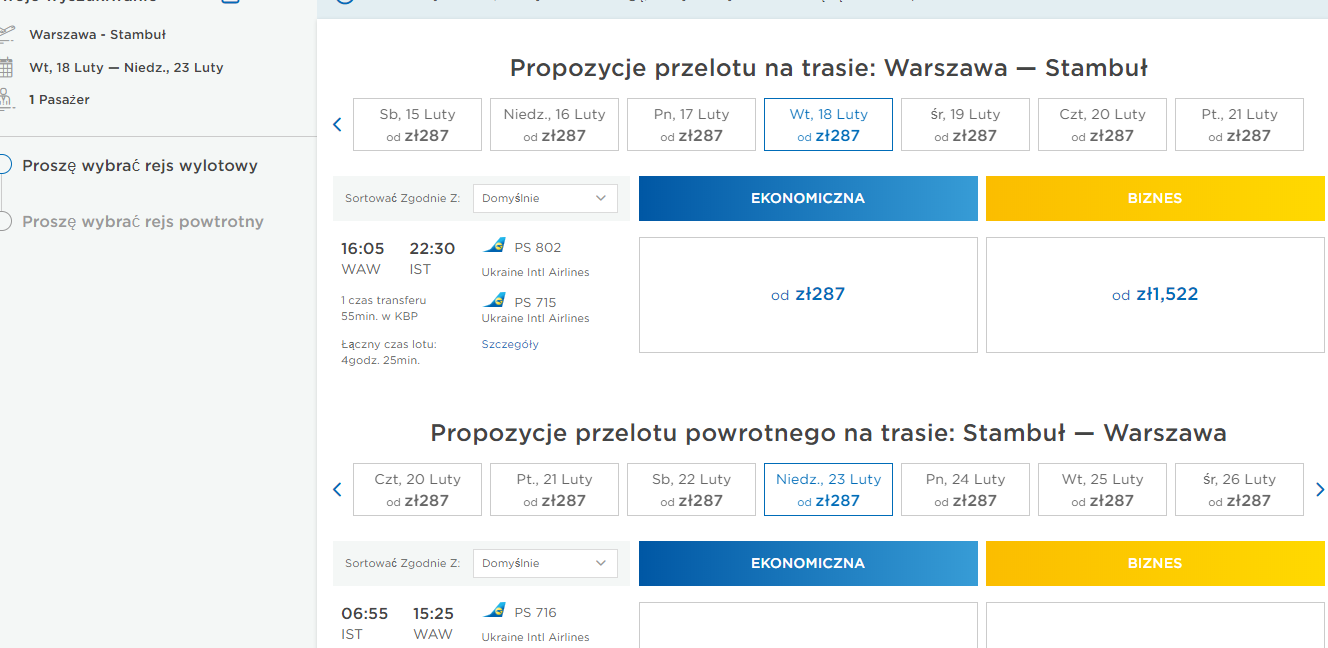Choose the Pn, 24 Luty return date tab
Image resolution: width=1328 pixels, height=648 pixels.
coord(965,490)
